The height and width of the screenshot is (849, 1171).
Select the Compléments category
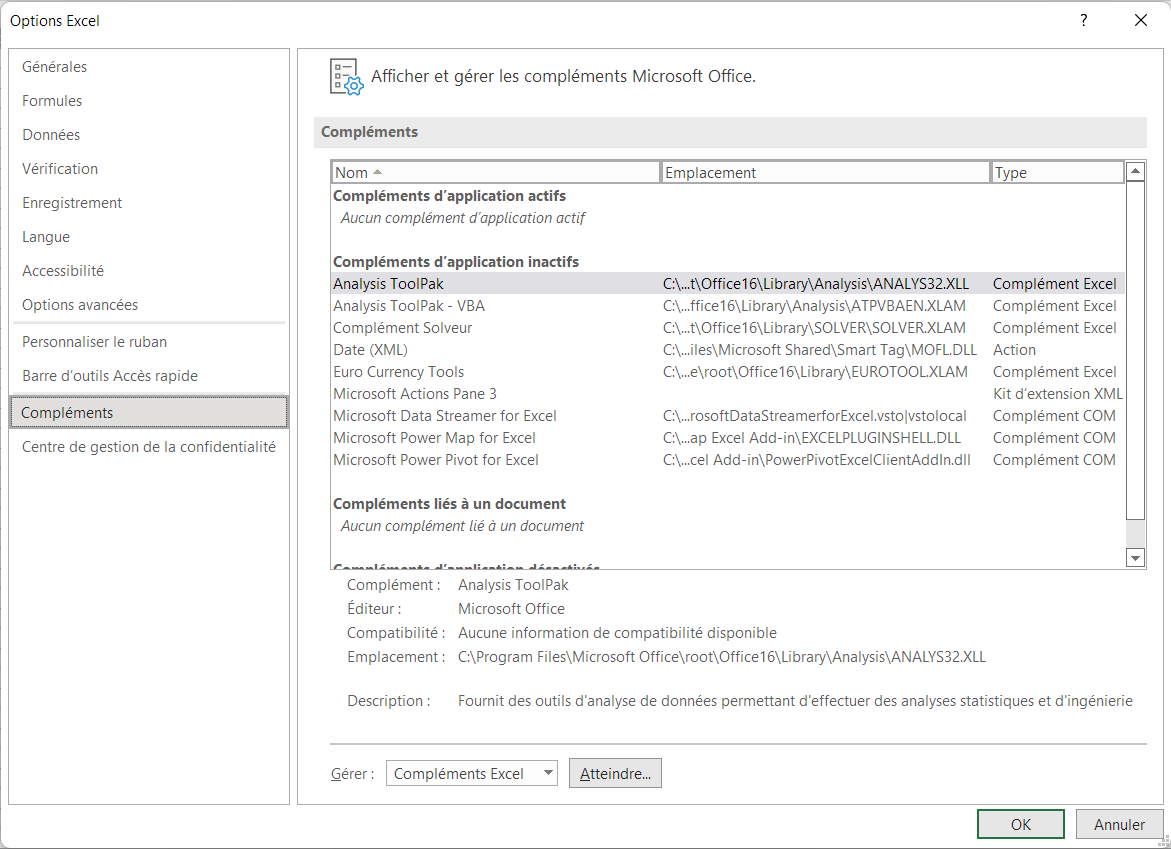(x=149, y=412)
